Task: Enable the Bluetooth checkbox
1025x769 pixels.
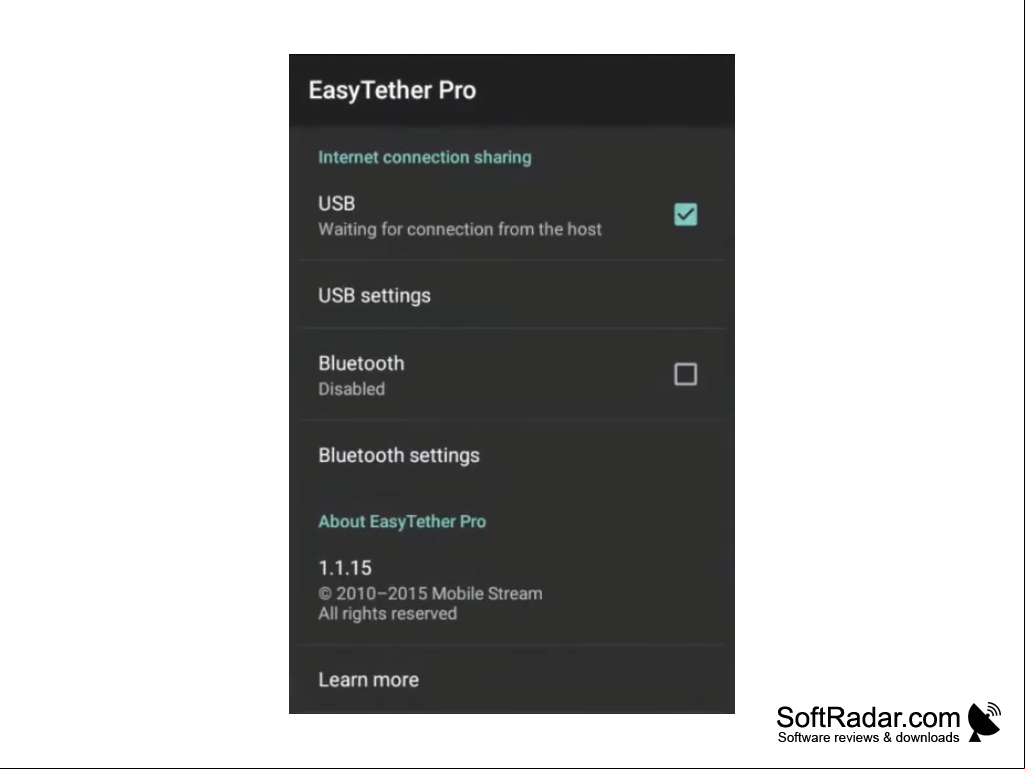Action: pyautogui.click(x=685, y=374)
